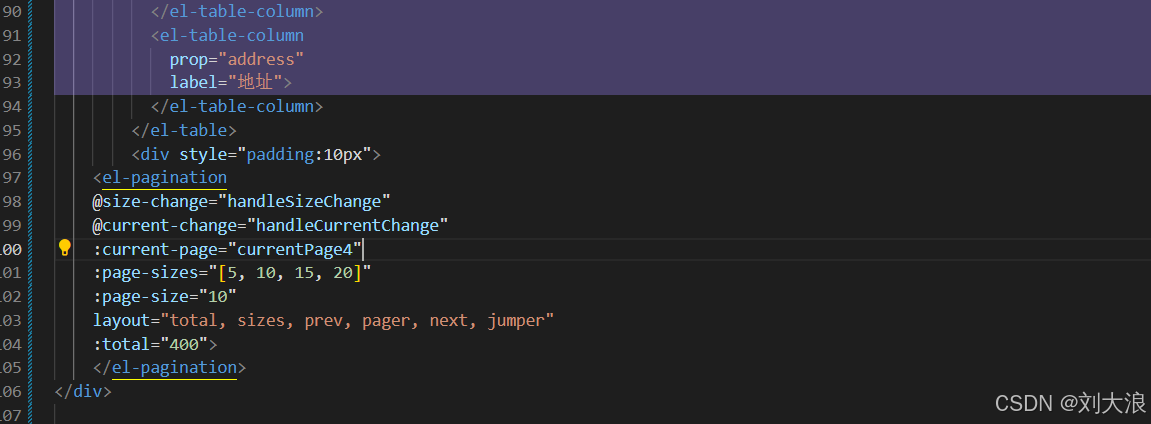
Task: Click the prop="address" attribute
Action: 237,59
